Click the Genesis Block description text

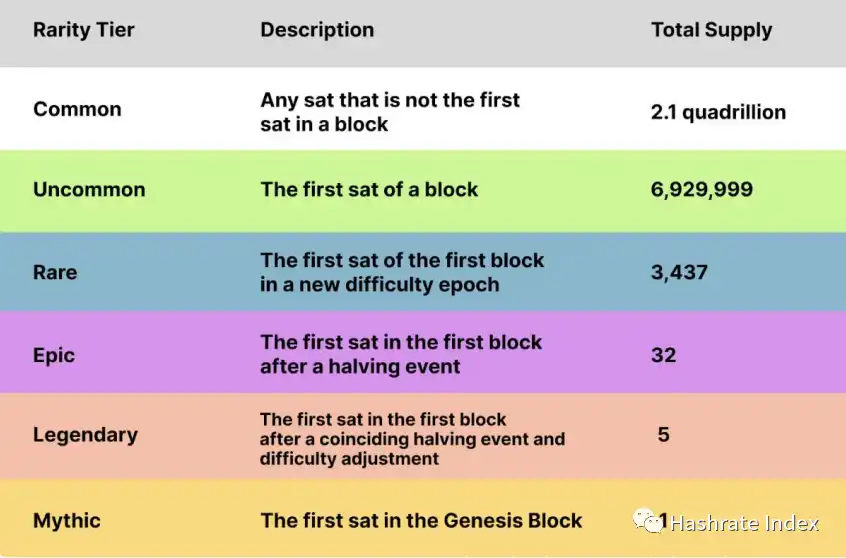[421, 521]
